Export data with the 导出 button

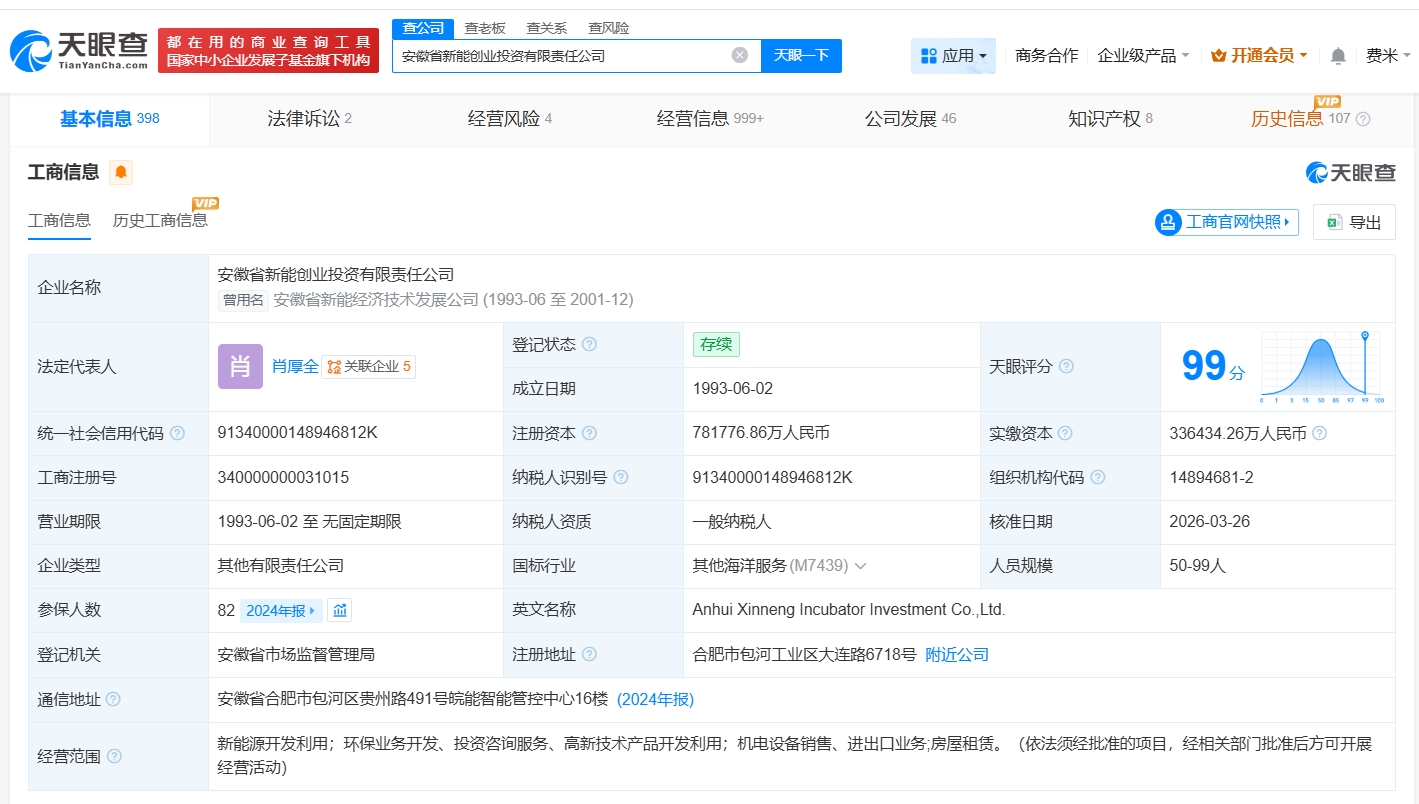tap(1354, 222)
